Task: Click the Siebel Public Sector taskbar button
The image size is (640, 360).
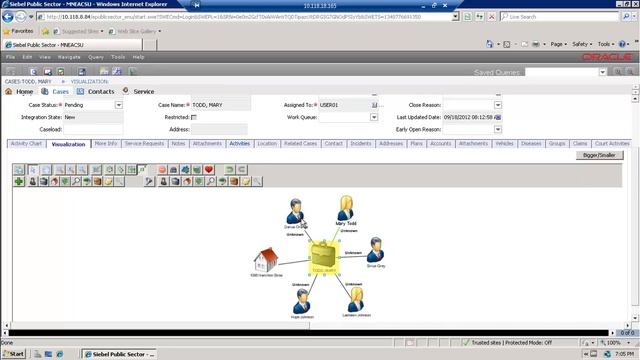Action: click(119, 354)
